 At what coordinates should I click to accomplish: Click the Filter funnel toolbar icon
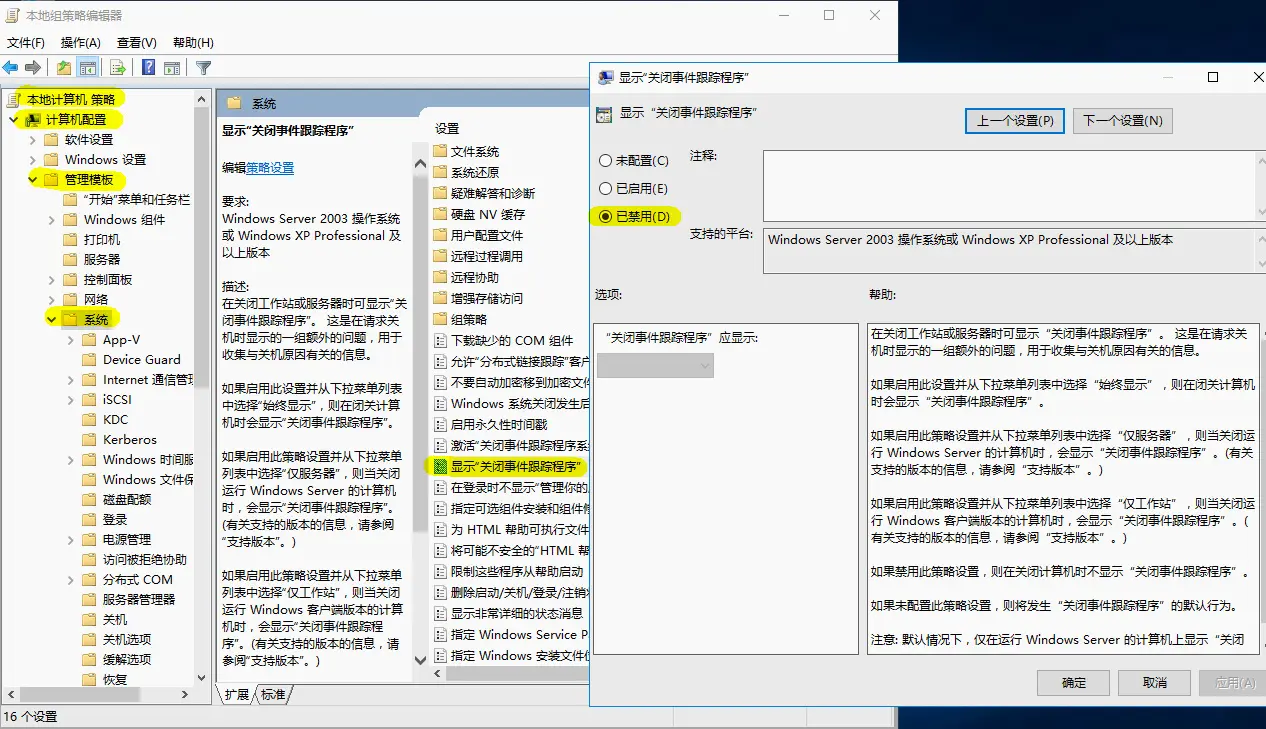pyautogui.click(x=204, y=68)
